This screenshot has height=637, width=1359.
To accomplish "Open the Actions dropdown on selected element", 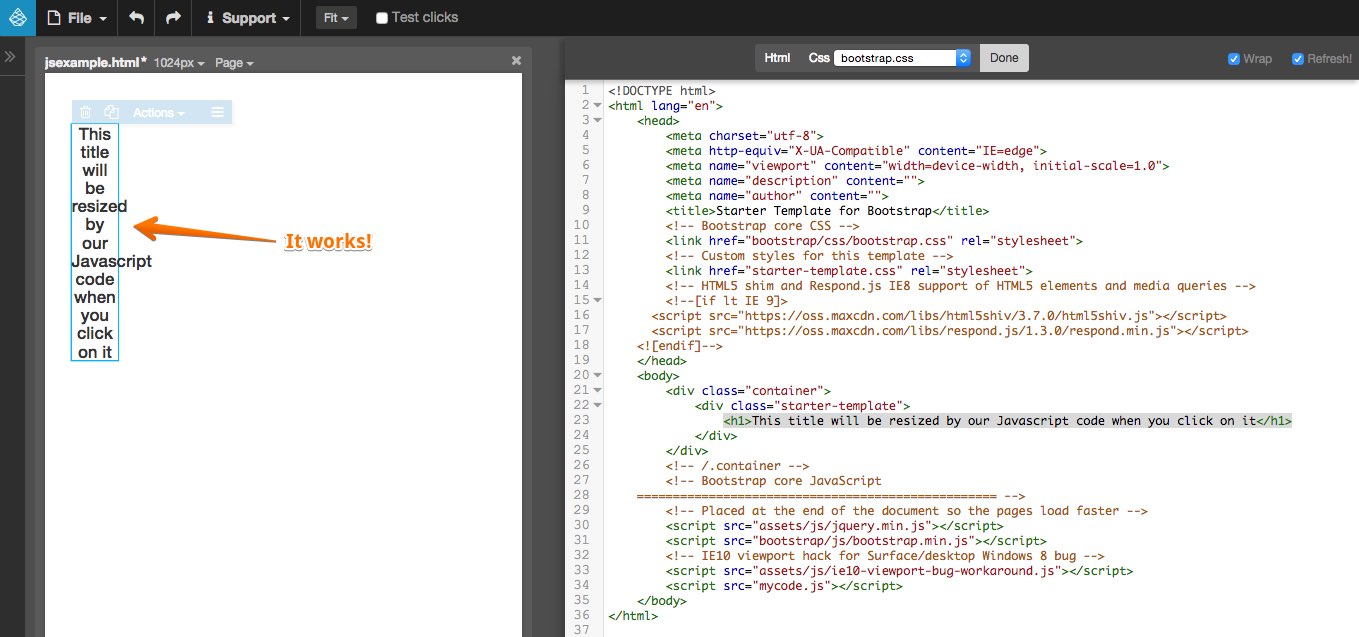I will click(159, 113).
